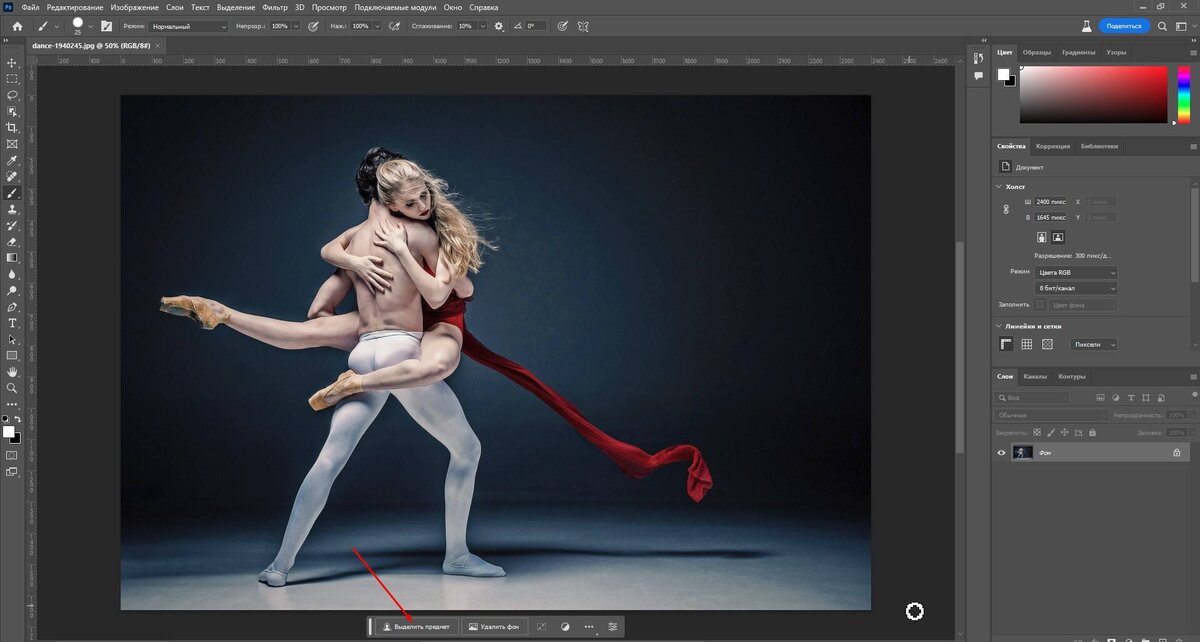Select the Hand tool
The width and height of the screenshot is (1200, 642).
point(12,372)
